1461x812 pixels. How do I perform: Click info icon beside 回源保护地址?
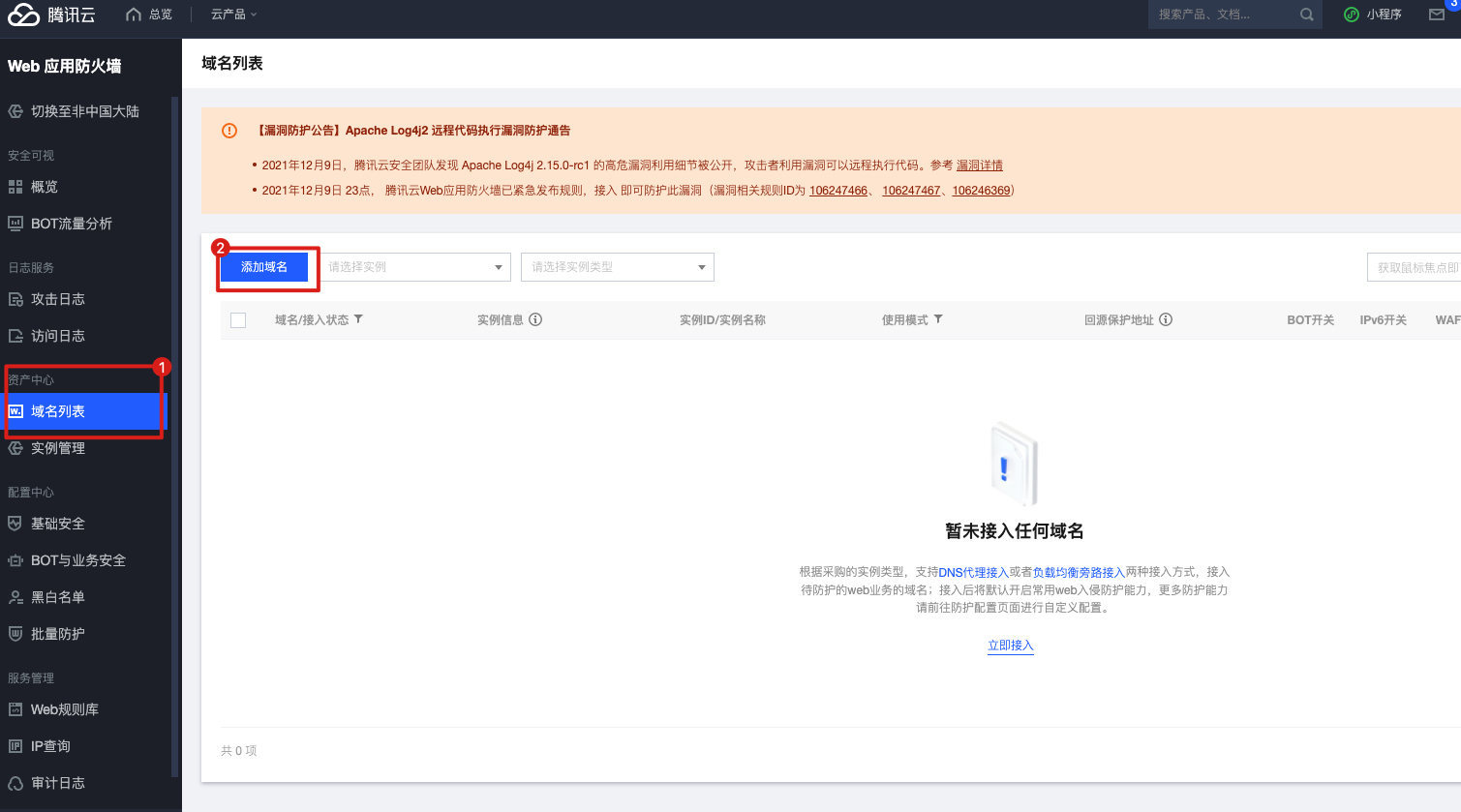1166,319
